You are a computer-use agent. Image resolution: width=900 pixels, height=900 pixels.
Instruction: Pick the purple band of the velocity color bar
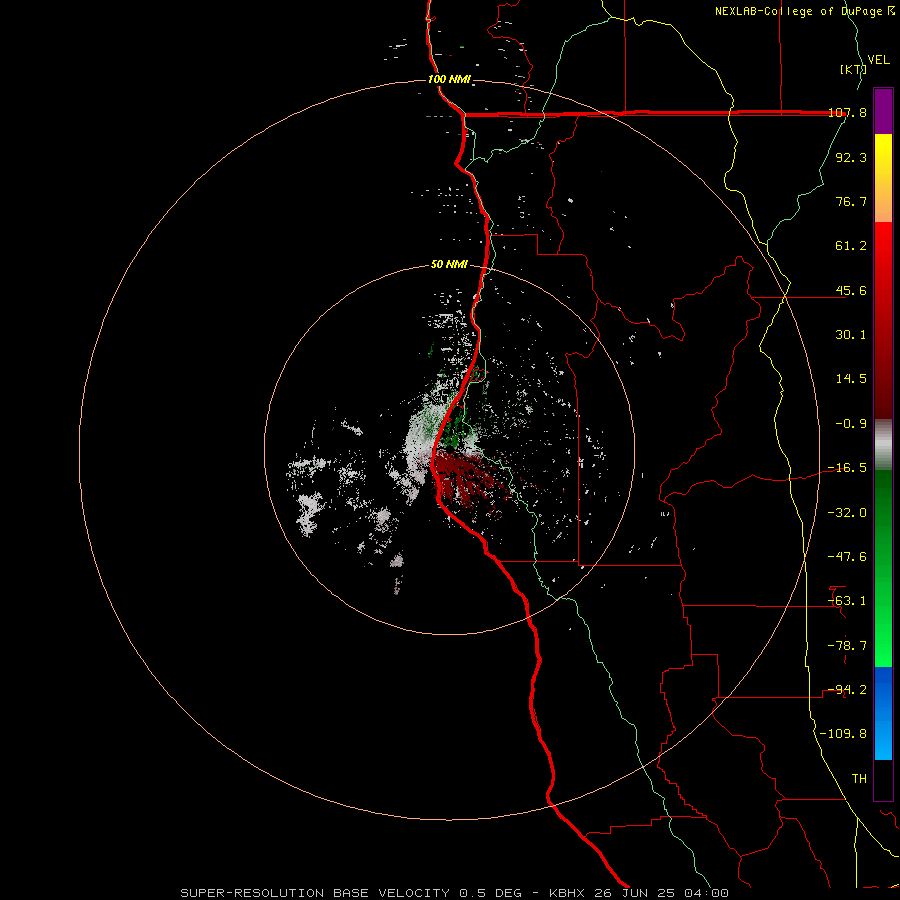[883, 111]
